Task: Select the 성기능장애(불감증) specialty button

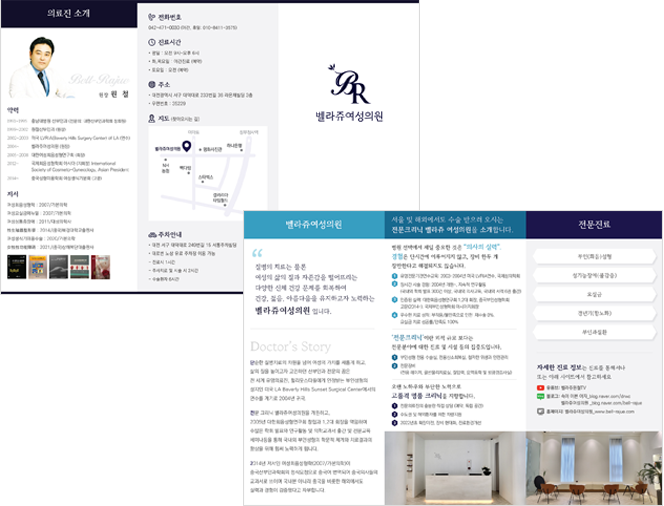Action: point(595,275)
